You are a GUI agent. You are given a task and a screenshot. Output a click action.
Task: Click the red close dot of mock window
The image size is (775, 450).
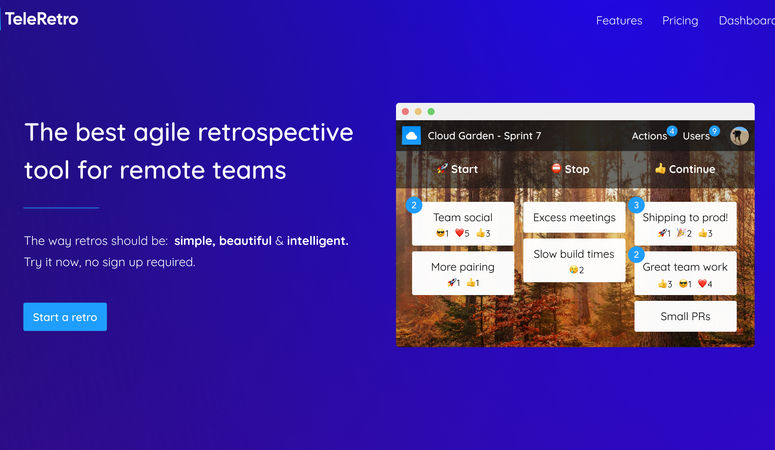click(405, 112)
